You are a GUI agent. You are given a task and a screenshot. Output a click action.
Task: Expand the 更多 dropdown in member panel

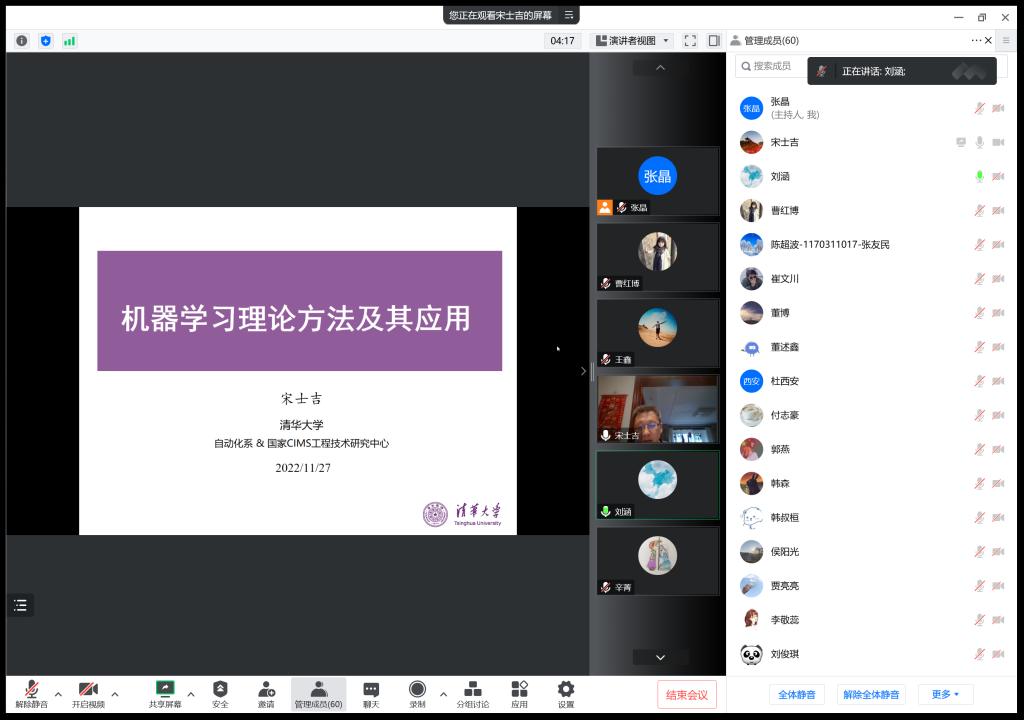(x=945, y=694)
